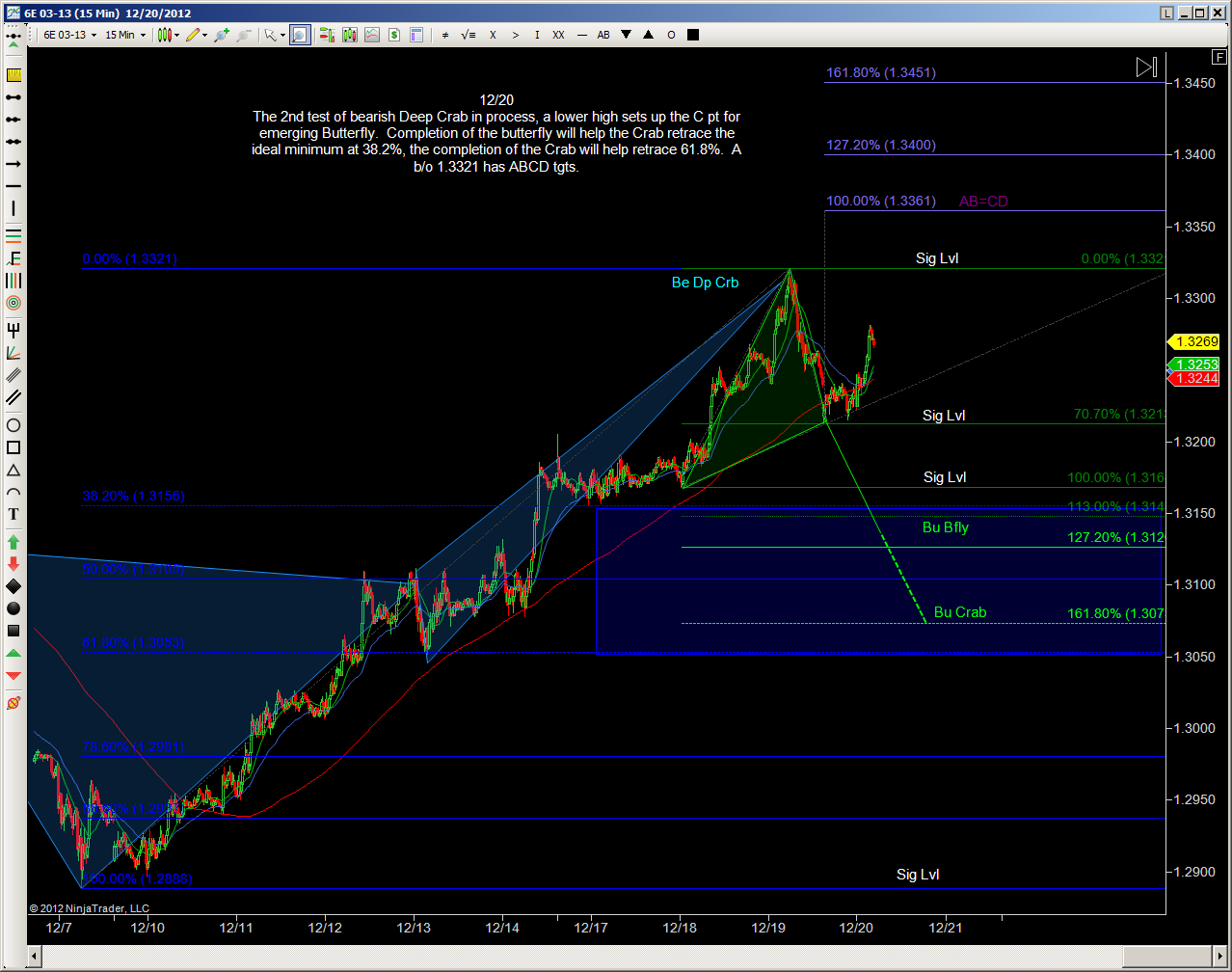Screen dimensions: 1232x972
Task: Select the green arrow up marker
Action: [13, 542]
